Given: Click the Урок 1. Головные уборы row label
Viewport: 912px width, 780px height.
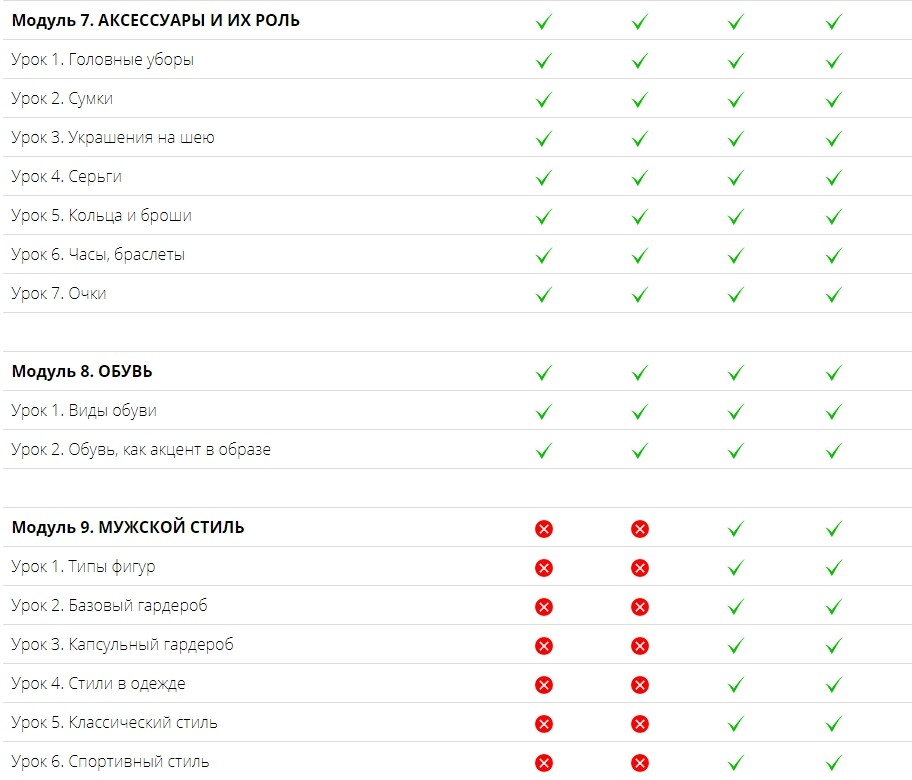Looking at the screenshot, I should pyautogui.click(x=102, y=59).
